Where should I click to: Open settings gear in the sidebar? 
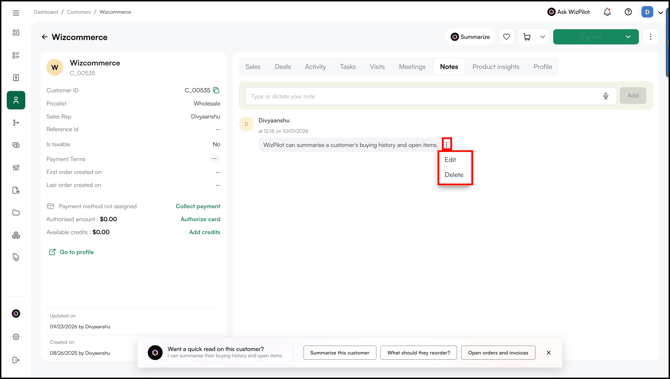click(16, 337)
